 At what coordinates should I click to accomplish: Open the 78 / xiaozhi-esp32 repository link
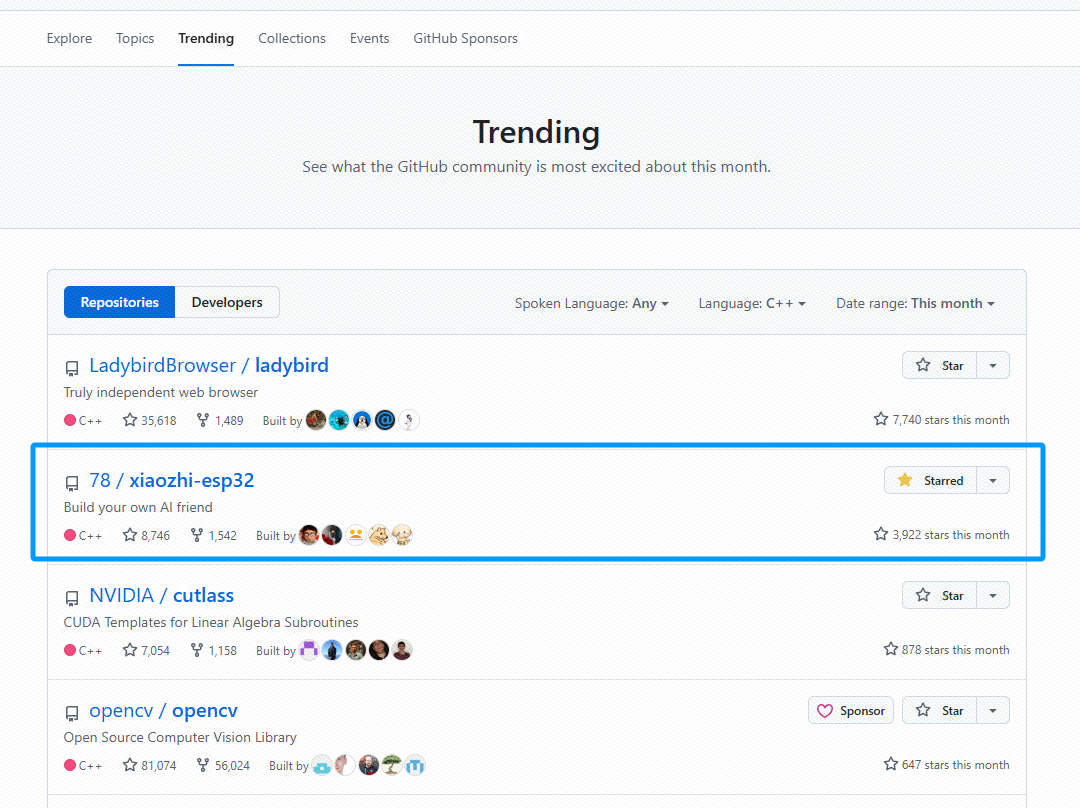[x=172, y=480]
